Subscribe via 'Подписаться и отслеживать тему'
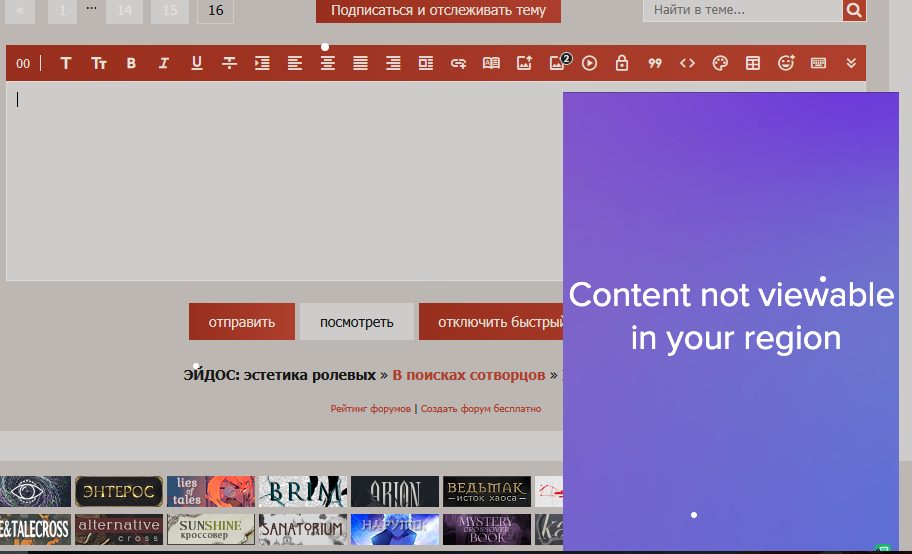This screenshot has height=554, width=912. pos(438,10)
